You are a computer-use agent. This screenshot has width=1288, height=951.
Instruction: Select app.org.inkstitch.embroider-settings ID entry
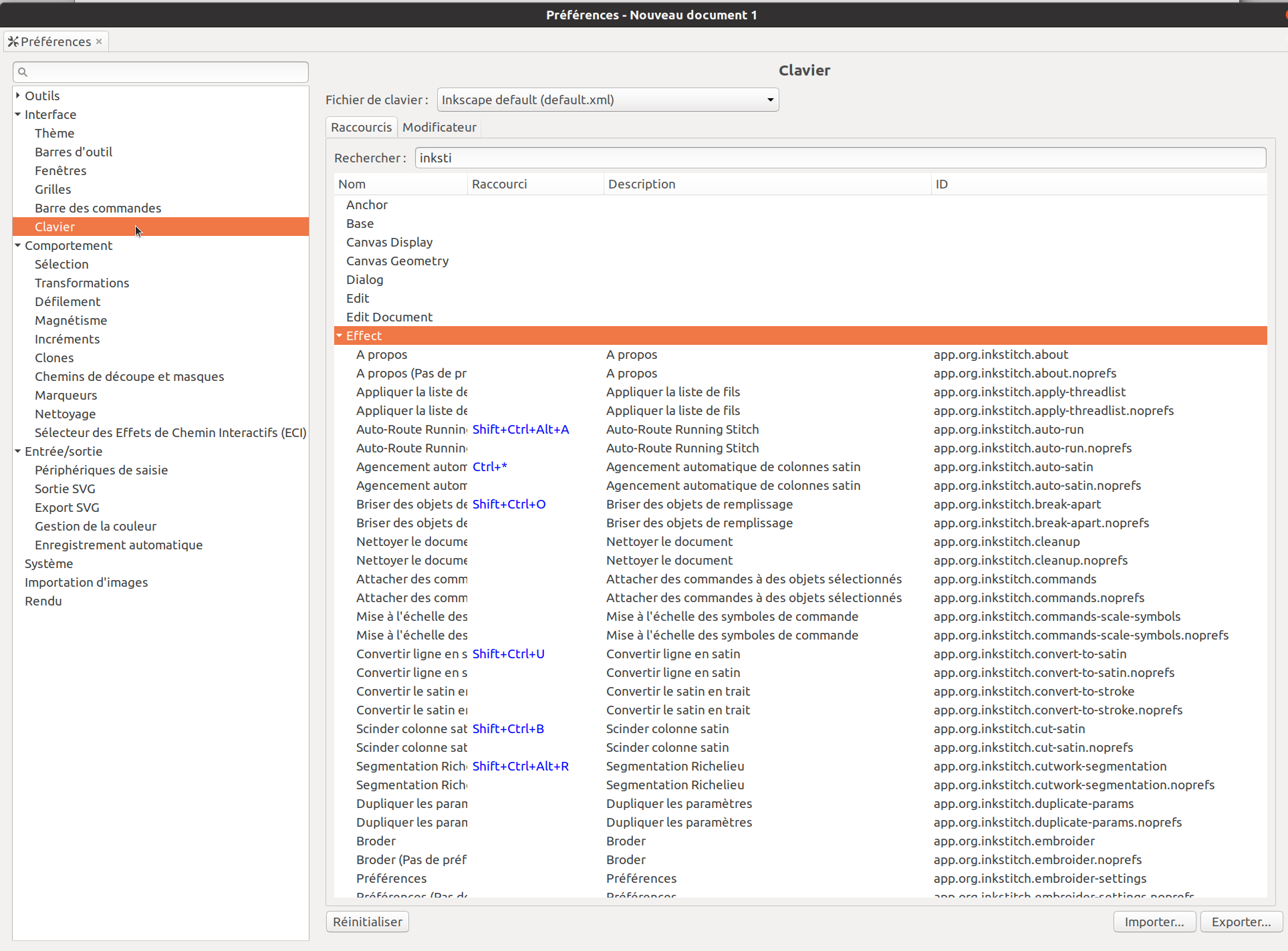pyautogui.click(x=1040, y=878)
